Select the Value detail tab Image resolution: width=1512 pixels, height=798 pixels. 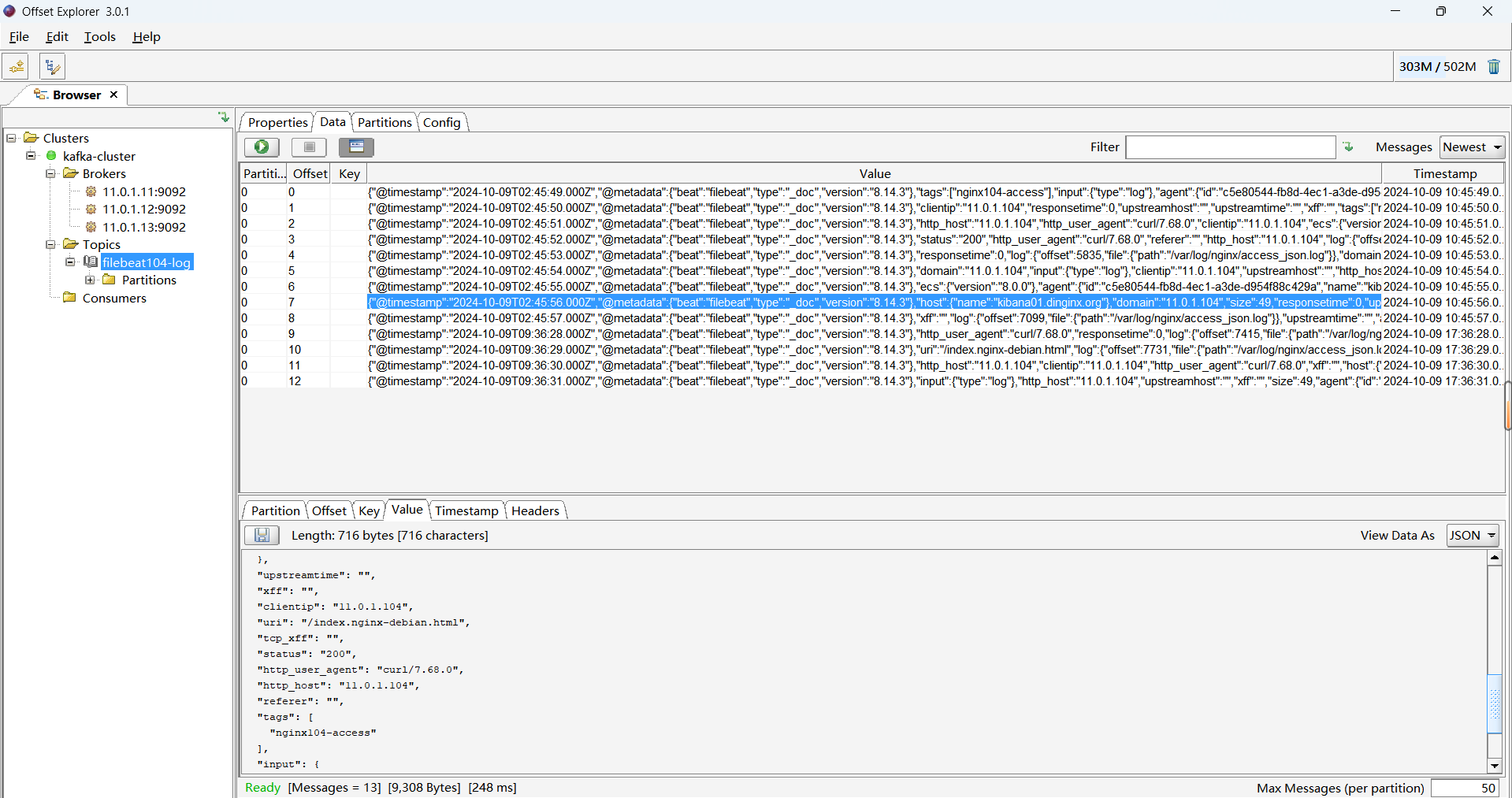407,510
